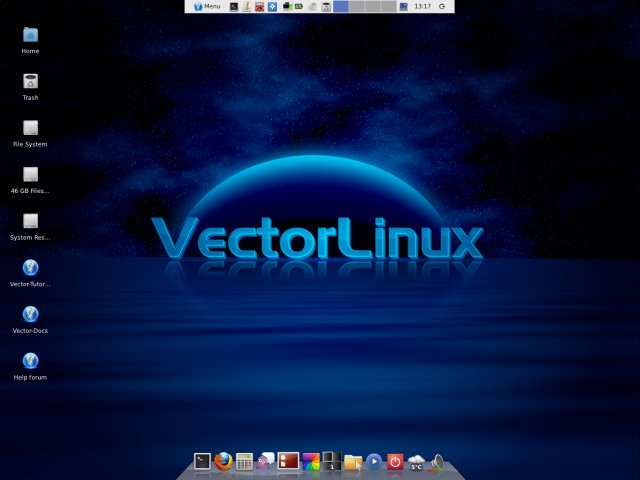This screenshot has width=640, height=480.
Task: Open the Menu button in top panel
Action: 207,7
